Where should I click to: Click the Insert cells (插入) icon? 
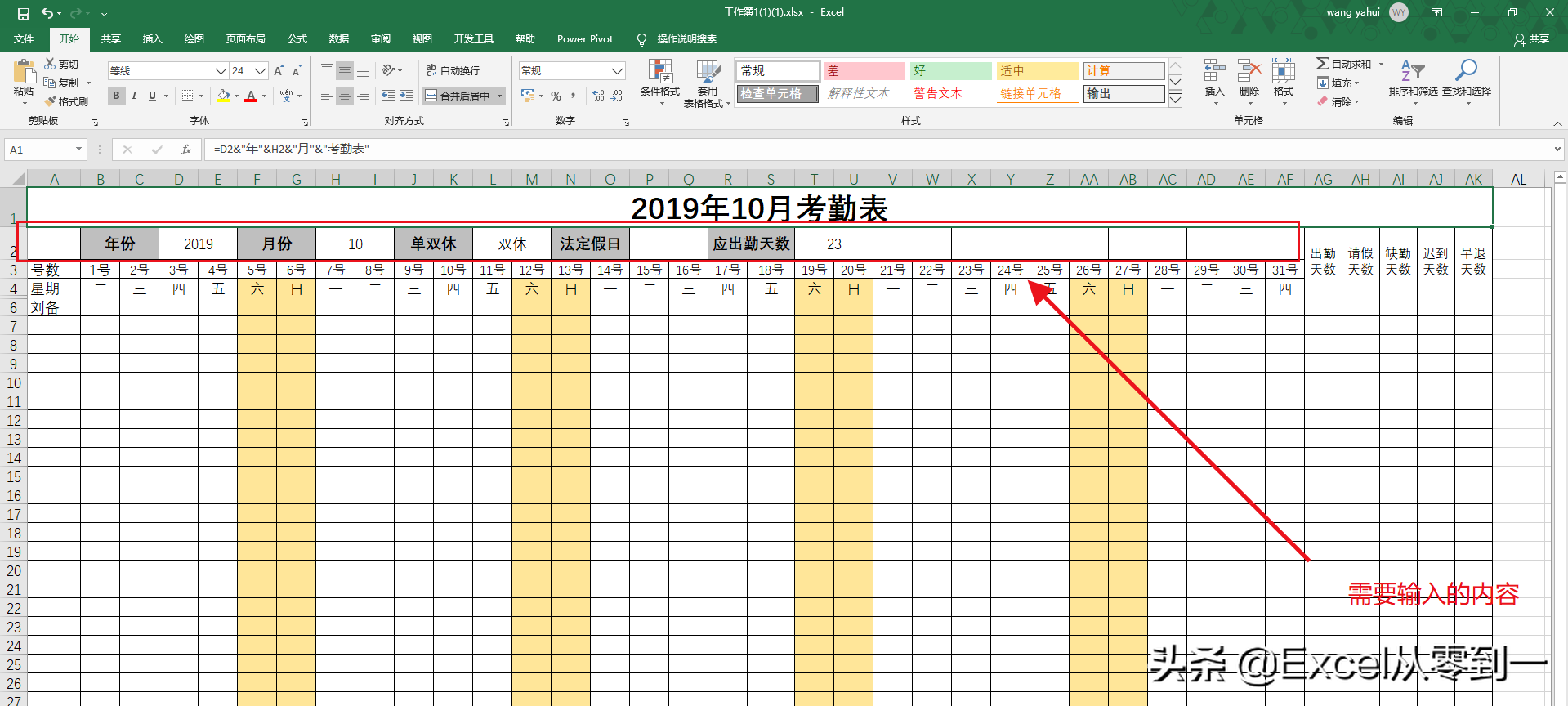coord(1214,71)
